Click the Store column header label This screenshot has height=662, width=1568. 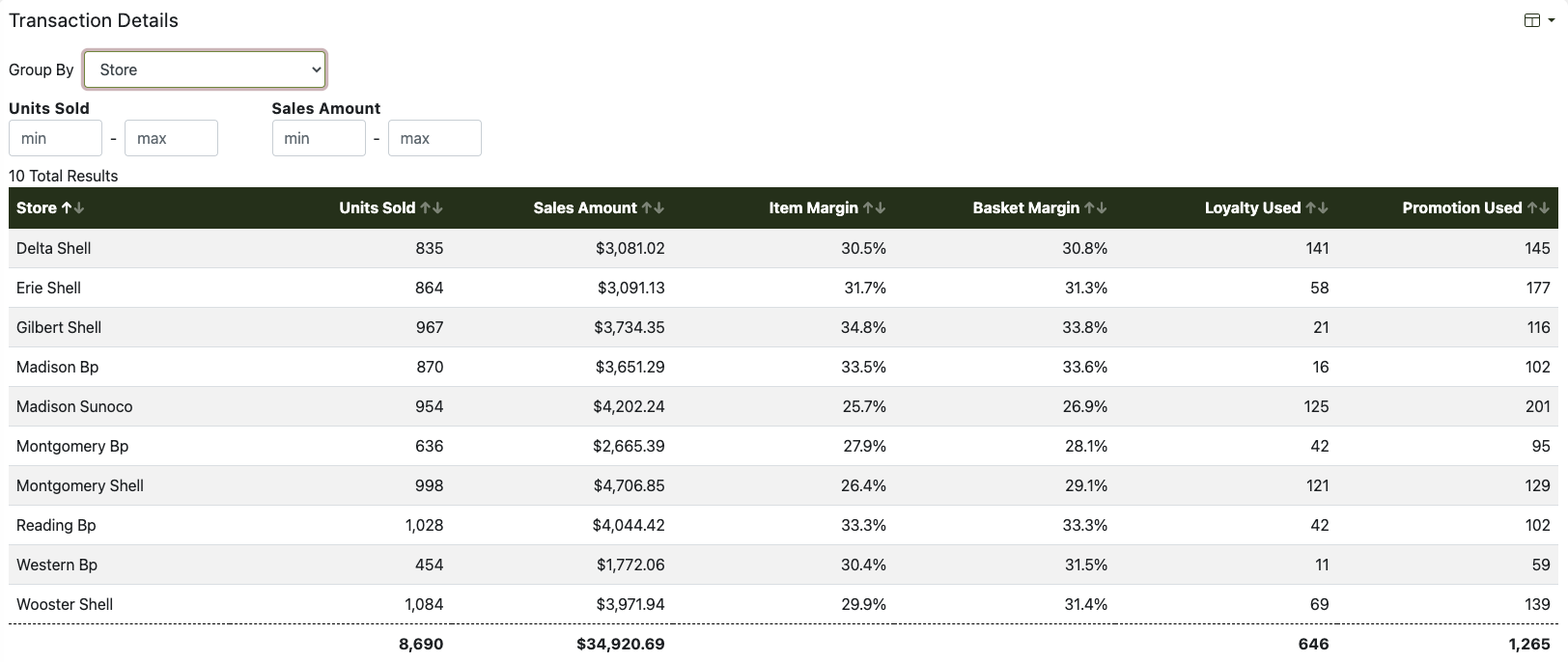[x=37, y=207]
